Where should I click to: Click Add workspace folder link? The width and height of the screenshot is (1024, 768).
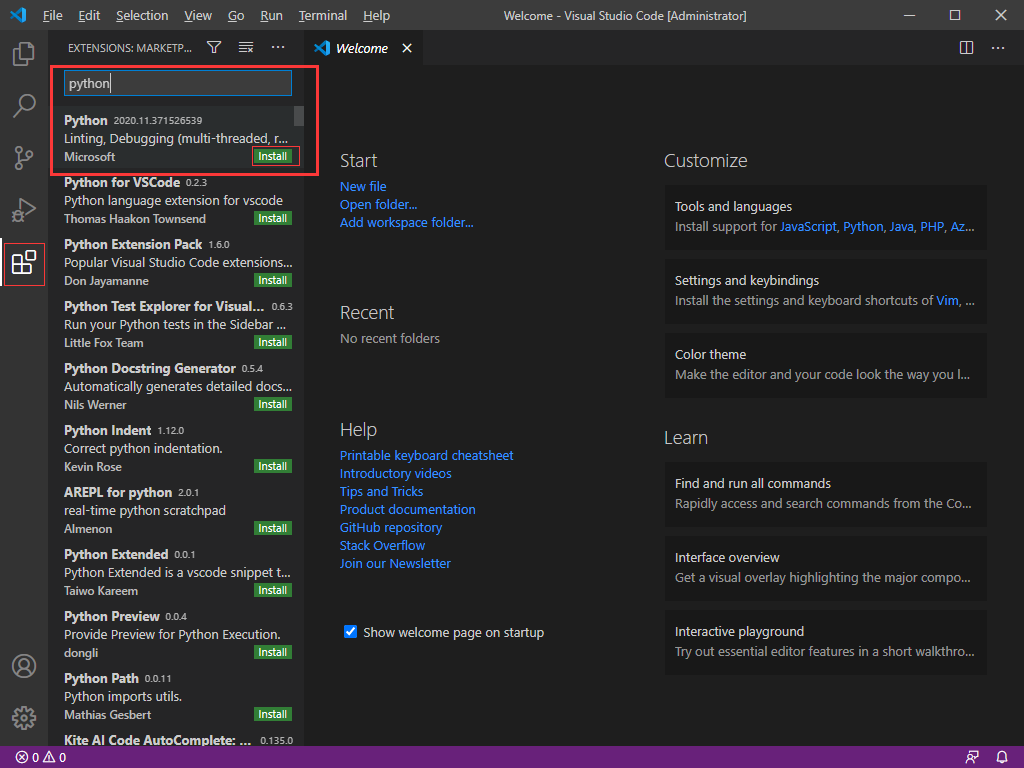(x=406, y=223)
